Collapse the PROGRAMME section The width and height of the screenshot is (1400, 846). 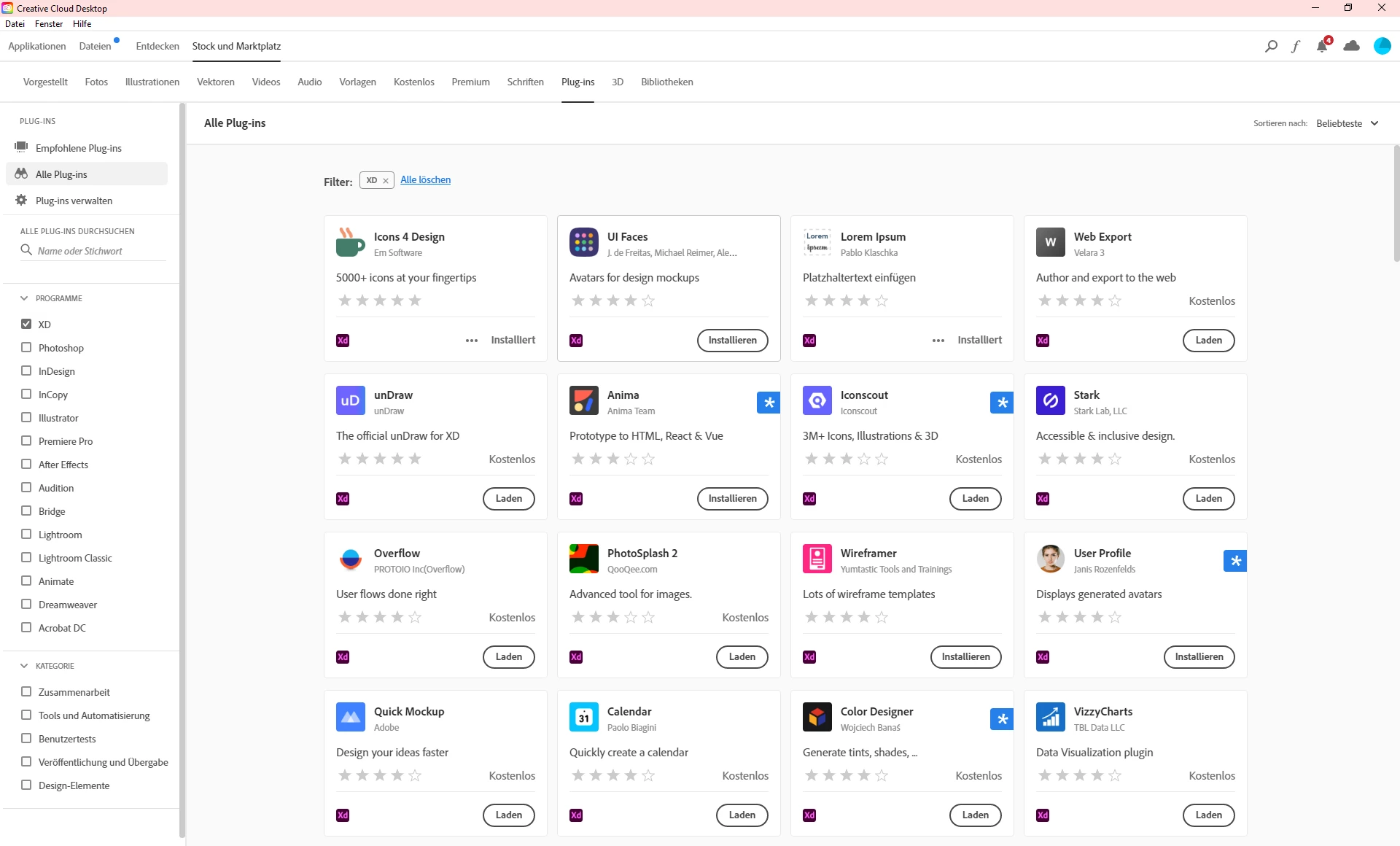pos(24,298)
